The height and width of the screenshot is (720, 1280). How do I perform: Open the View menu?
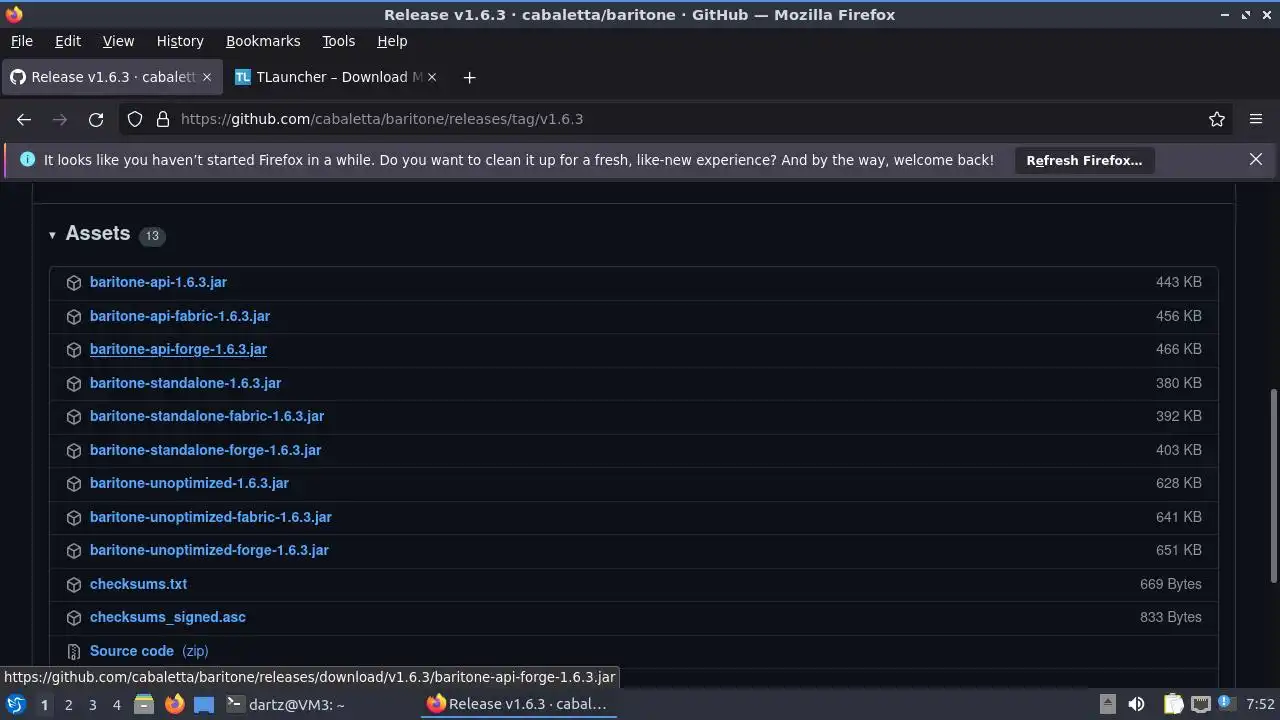(x=118, y=41)
